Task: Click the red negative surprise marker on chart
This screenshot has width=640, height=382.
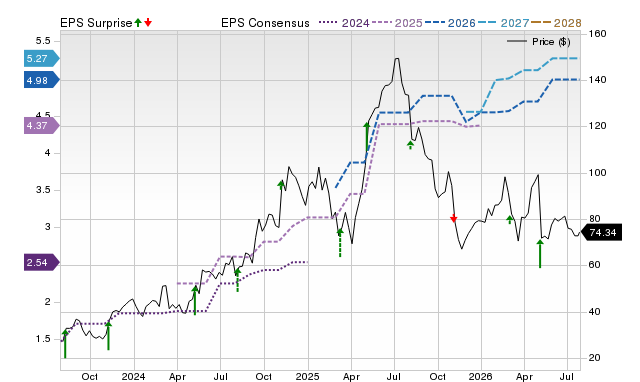Action: coord(453,218)
